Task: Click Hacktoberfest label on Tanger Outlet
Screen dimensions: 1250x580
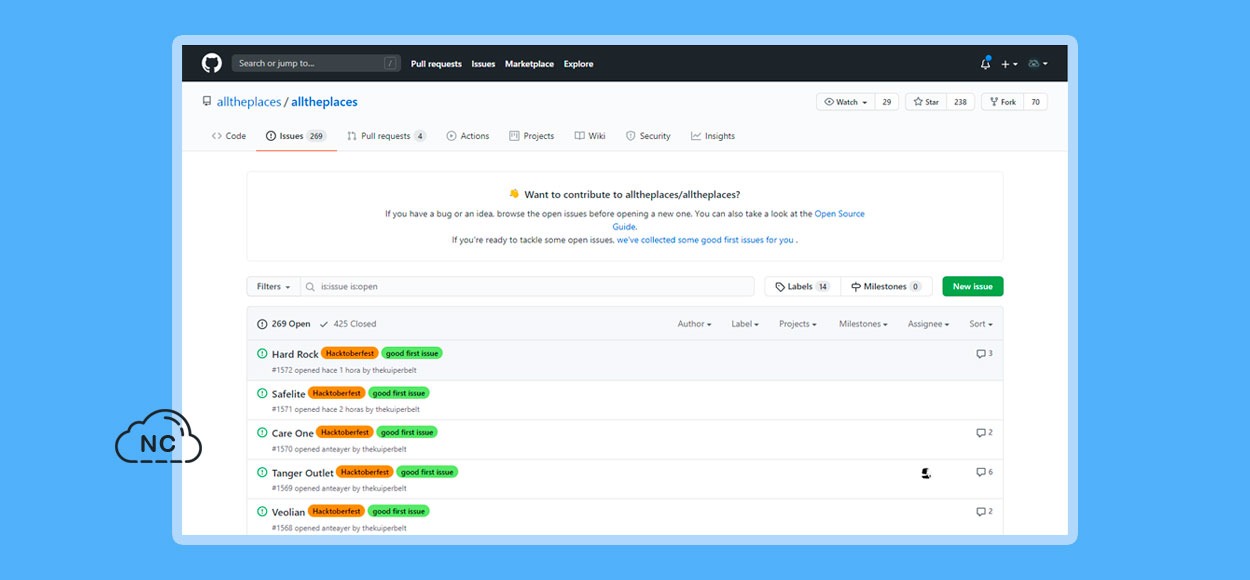Action: (365, 472)
